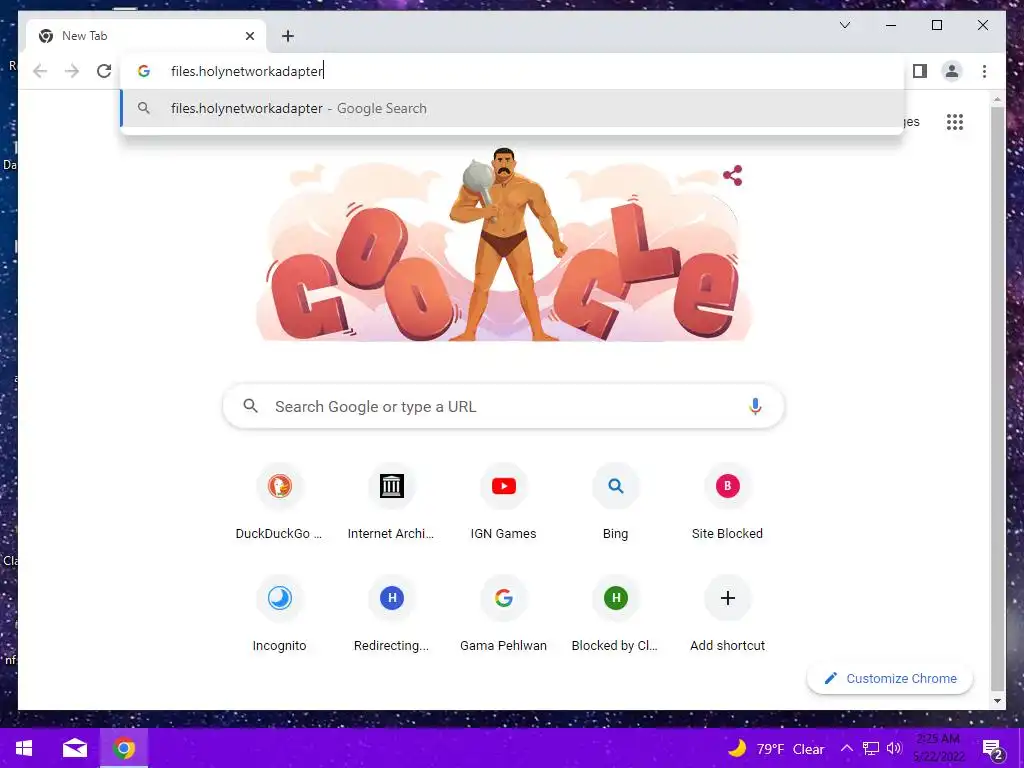Screen dimensions: 1024x768
Task: Select the New Tab tab
Action: [x=146, y=36]
